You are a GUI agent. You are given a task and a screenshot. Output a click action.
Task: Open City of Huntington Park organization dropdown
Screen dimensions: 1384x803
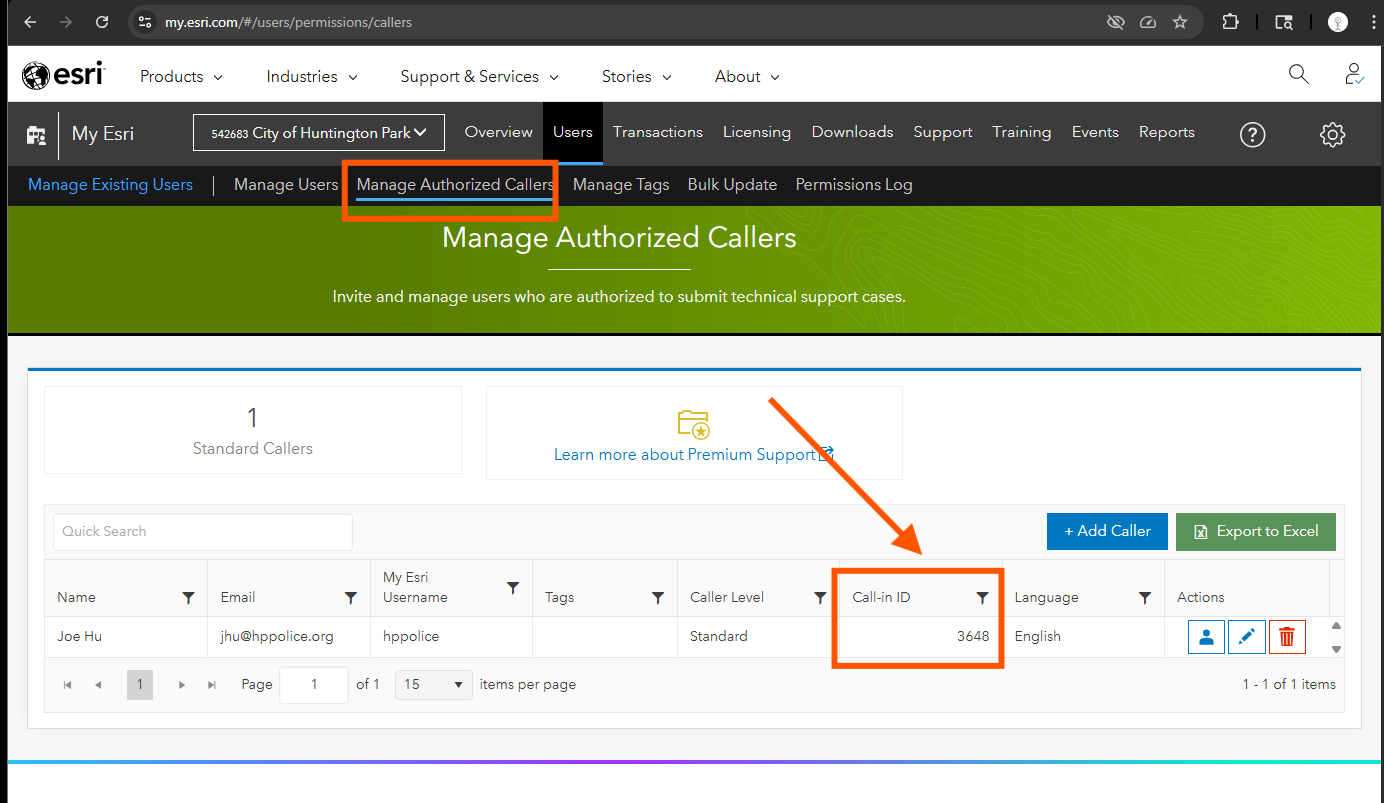[x=319, y=133]
